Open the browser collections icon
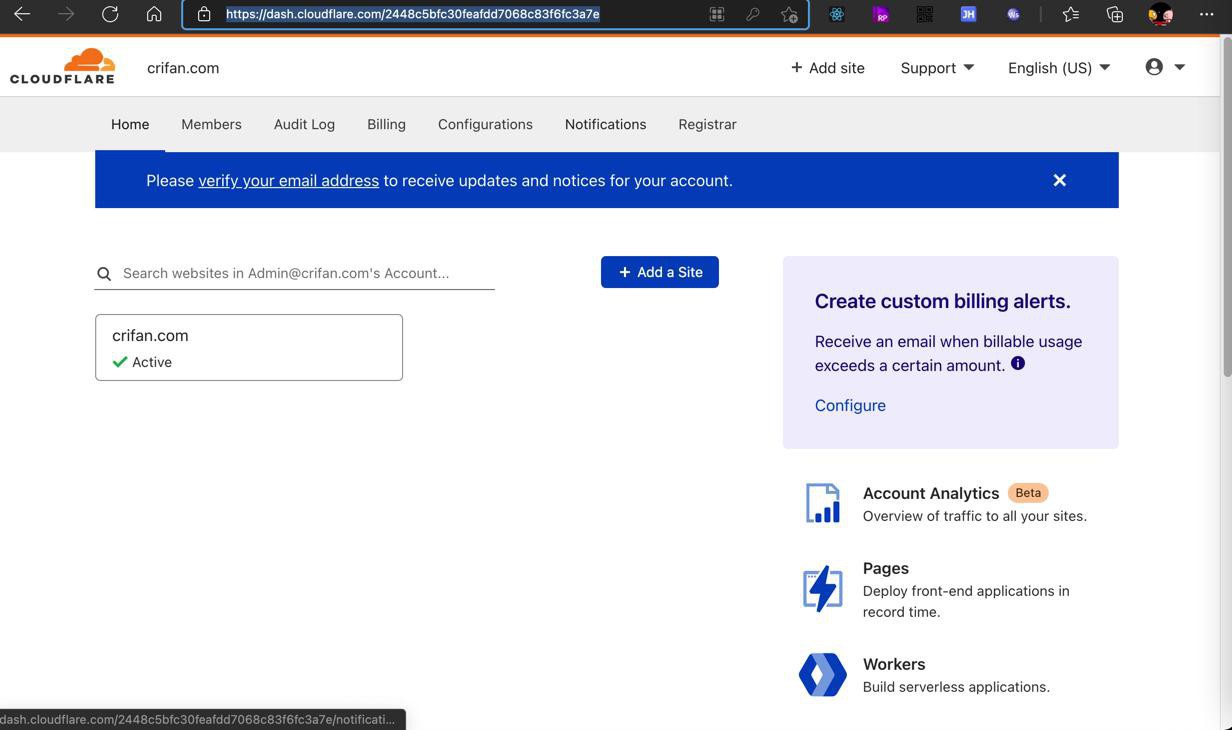The width and height of the screenshot is (1232, 730). pyautogui.click(x=1115, y=14)
